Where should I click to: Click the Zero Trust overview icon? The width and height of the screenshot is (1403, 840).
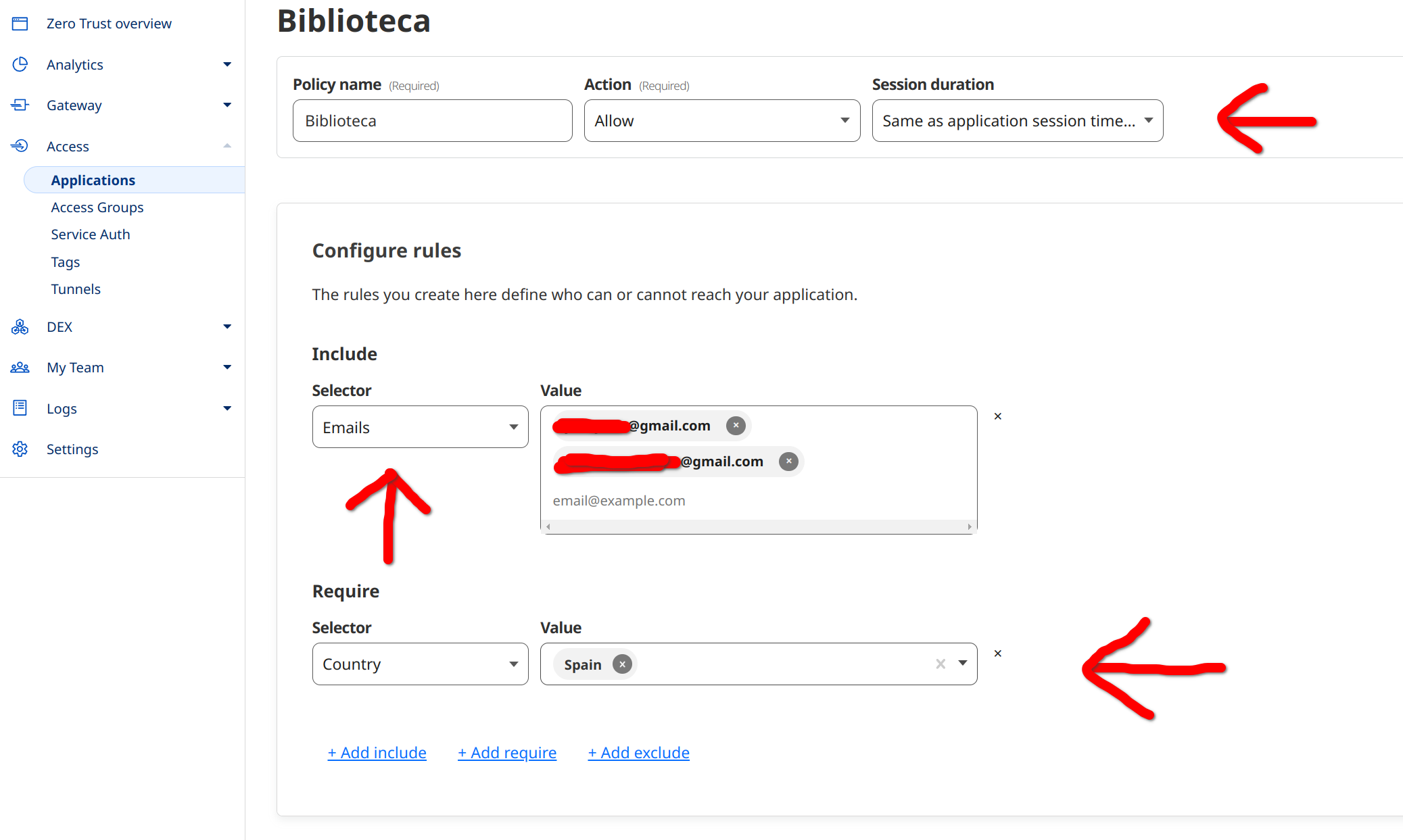point(20,24)
